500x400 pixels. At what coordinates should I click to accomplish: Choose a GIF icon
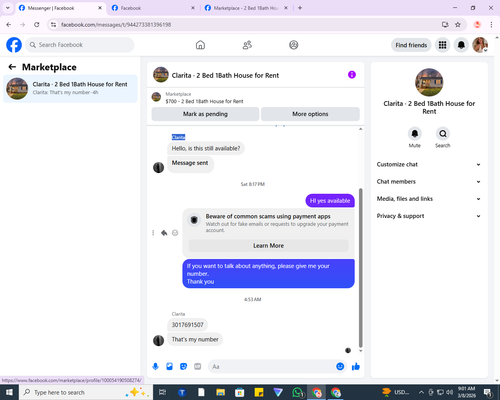coord(197,367)
